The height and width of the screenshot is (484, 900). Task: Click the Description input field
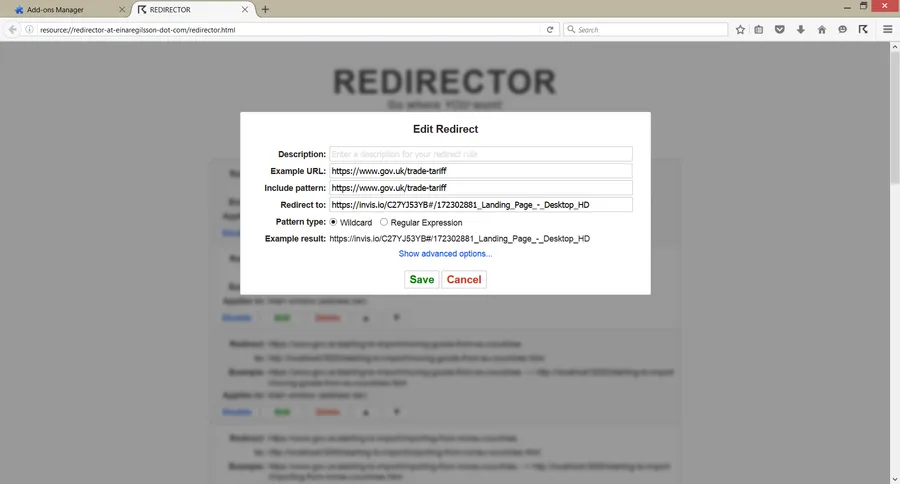click(x=481, y=154)
